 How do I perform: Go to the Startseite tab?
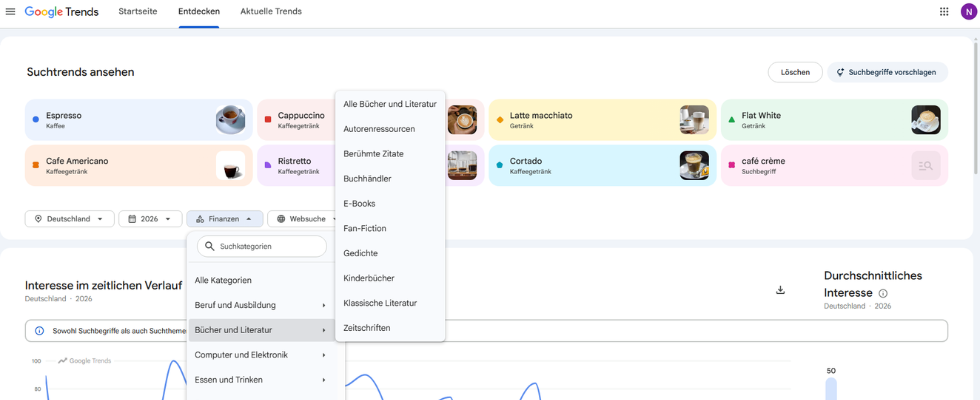click(138, 11)
